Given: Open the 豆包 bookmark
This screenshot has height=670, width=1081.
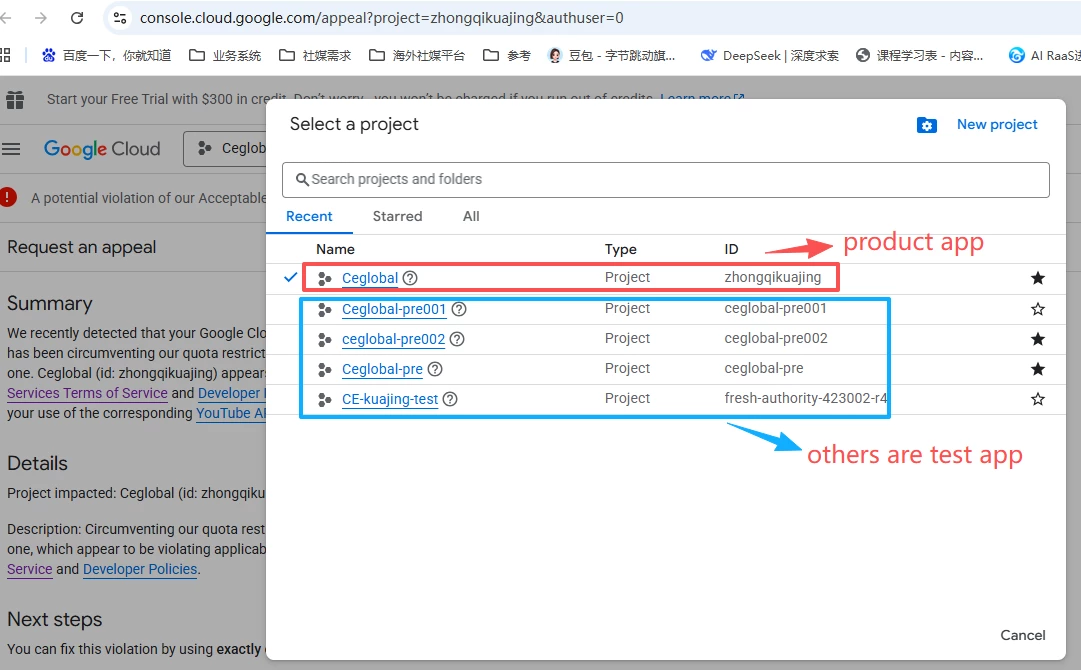Looking at the screenshot, I should (x=612, y=55).
